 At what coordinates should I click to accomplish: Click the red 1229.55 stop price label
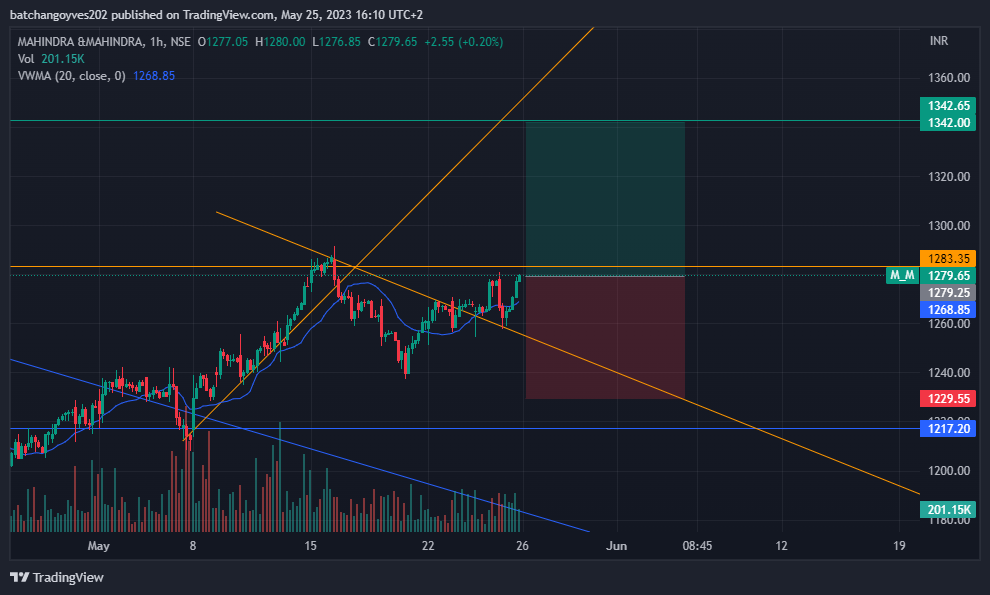pos(948,399)
